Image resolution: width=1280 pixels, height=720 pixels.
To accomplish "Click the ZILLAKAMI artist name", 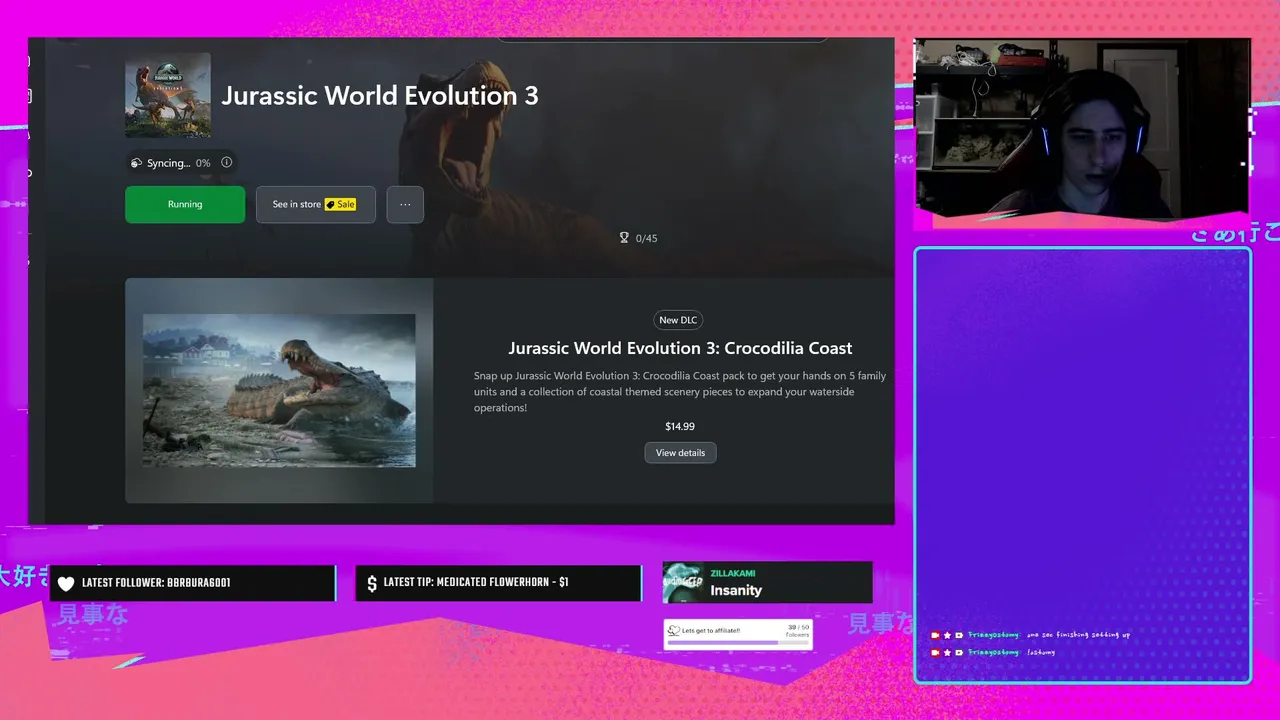I will click(733, 573).
